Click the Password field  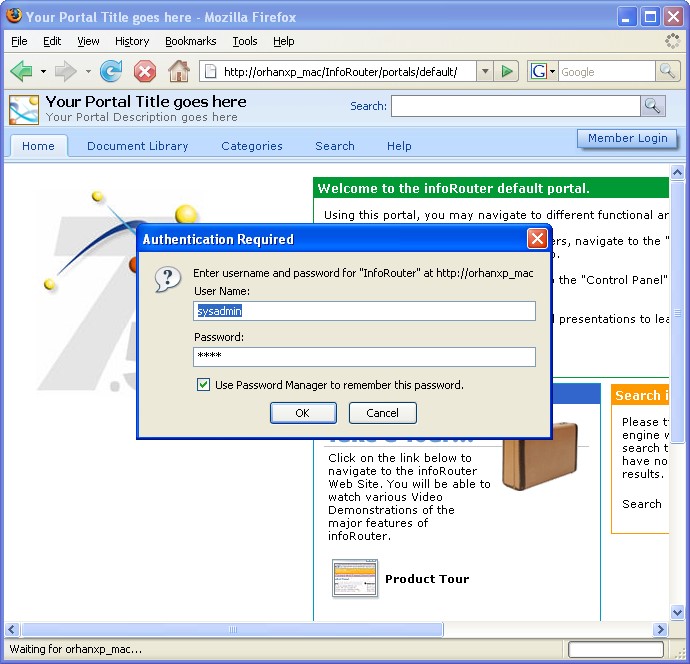point(364,356)
